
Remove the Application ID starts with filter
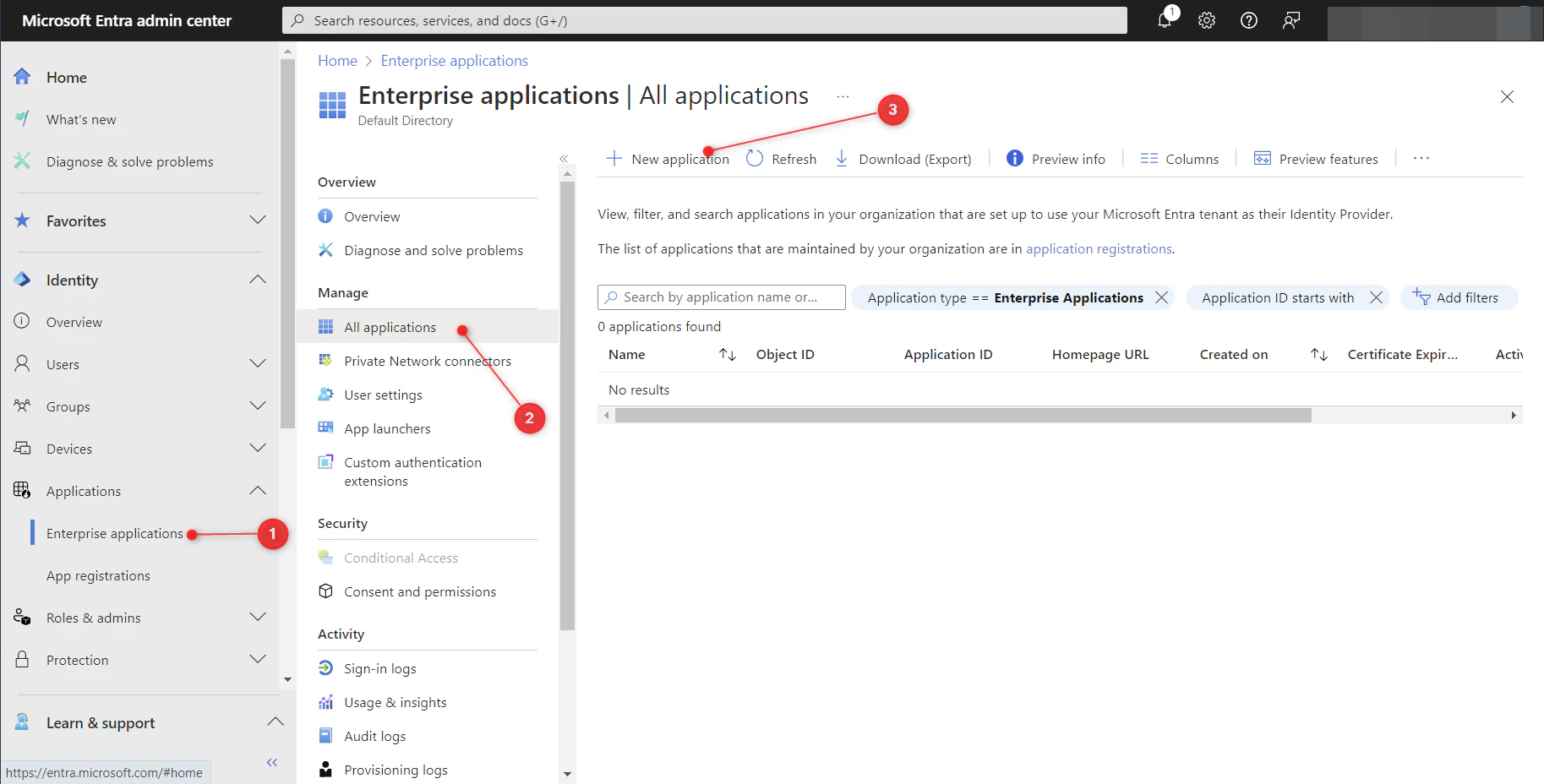point(1376,297)
